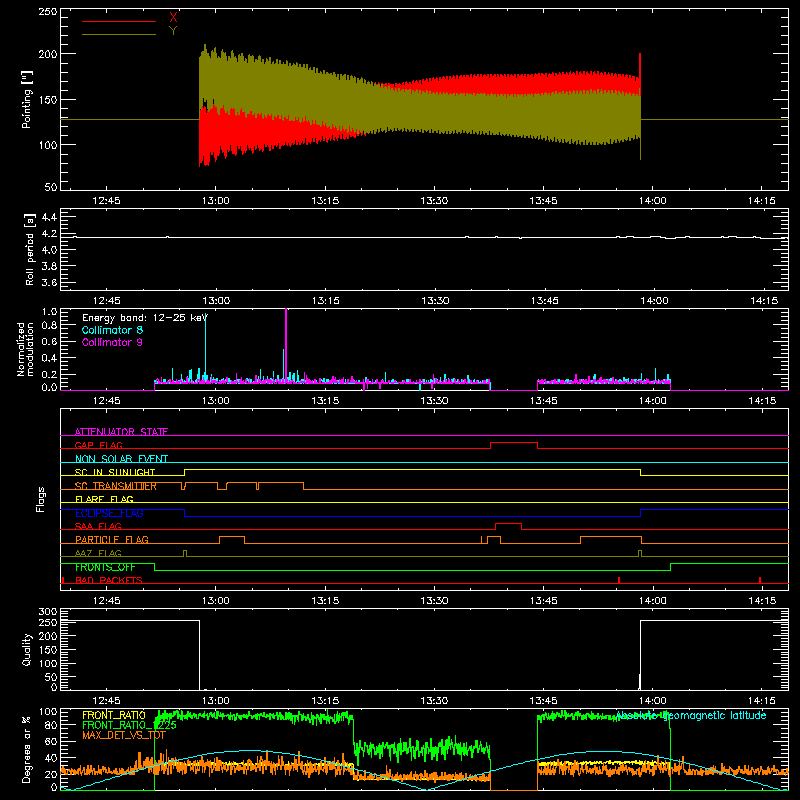
Task: Click the GAP_FLAG label
Action: coord(98,445)
